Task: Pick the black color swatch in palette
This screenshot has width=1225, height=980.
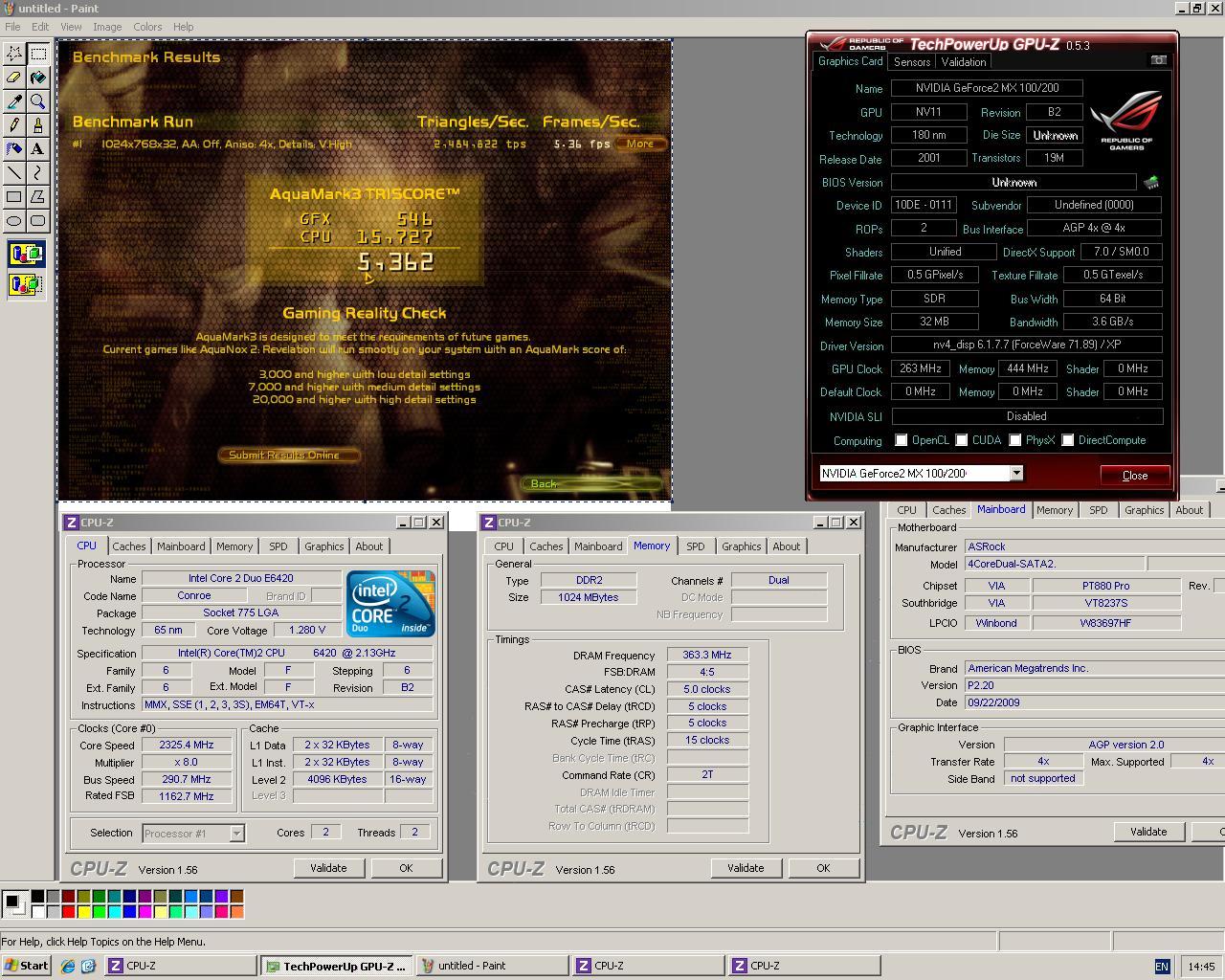Action: (x=37, y=897)
